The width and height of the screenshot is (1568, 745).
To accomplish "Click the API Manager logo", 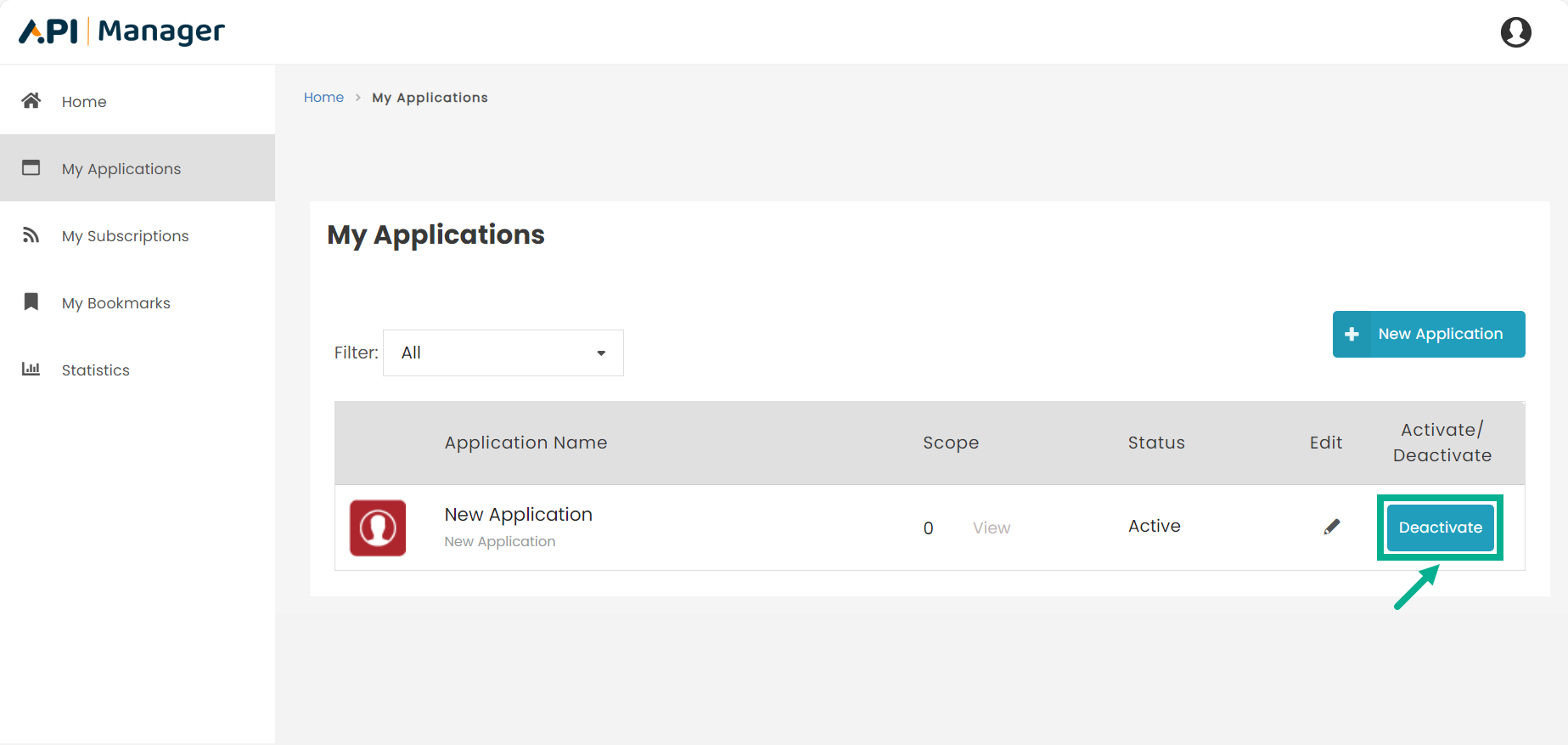I will tap(121, 31).
